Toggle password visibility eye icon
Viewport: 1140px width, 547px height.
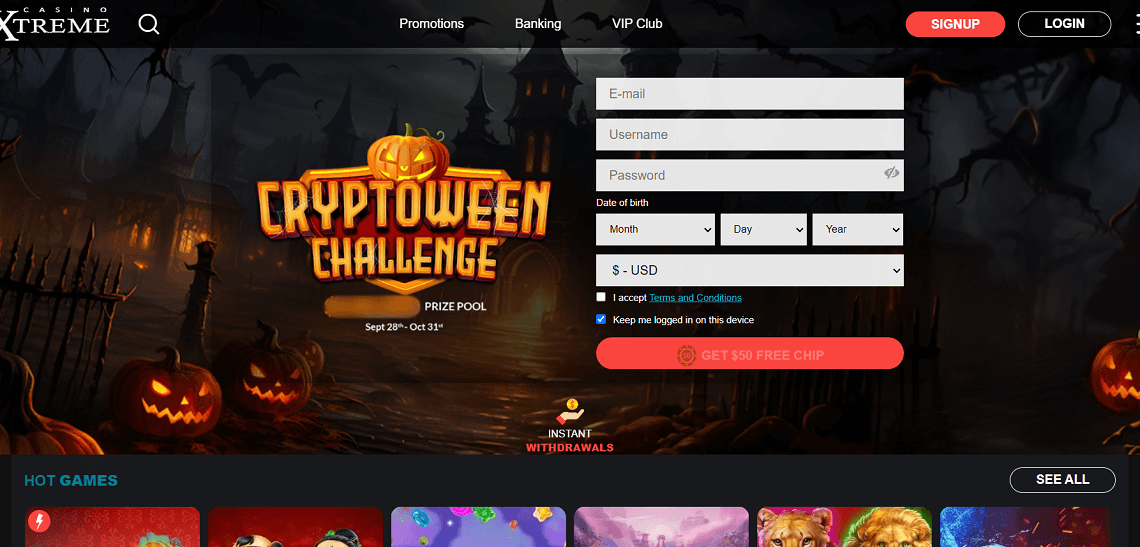click(891, 173)
